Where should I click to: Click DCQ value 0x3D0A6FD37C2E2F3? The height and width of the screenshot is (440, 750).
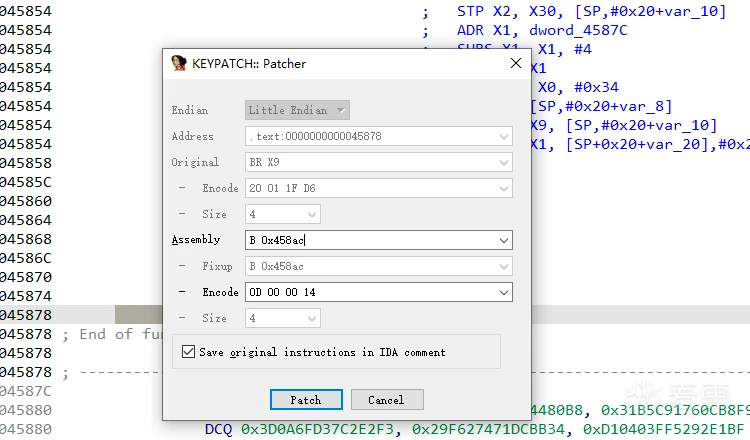(317, 429)
